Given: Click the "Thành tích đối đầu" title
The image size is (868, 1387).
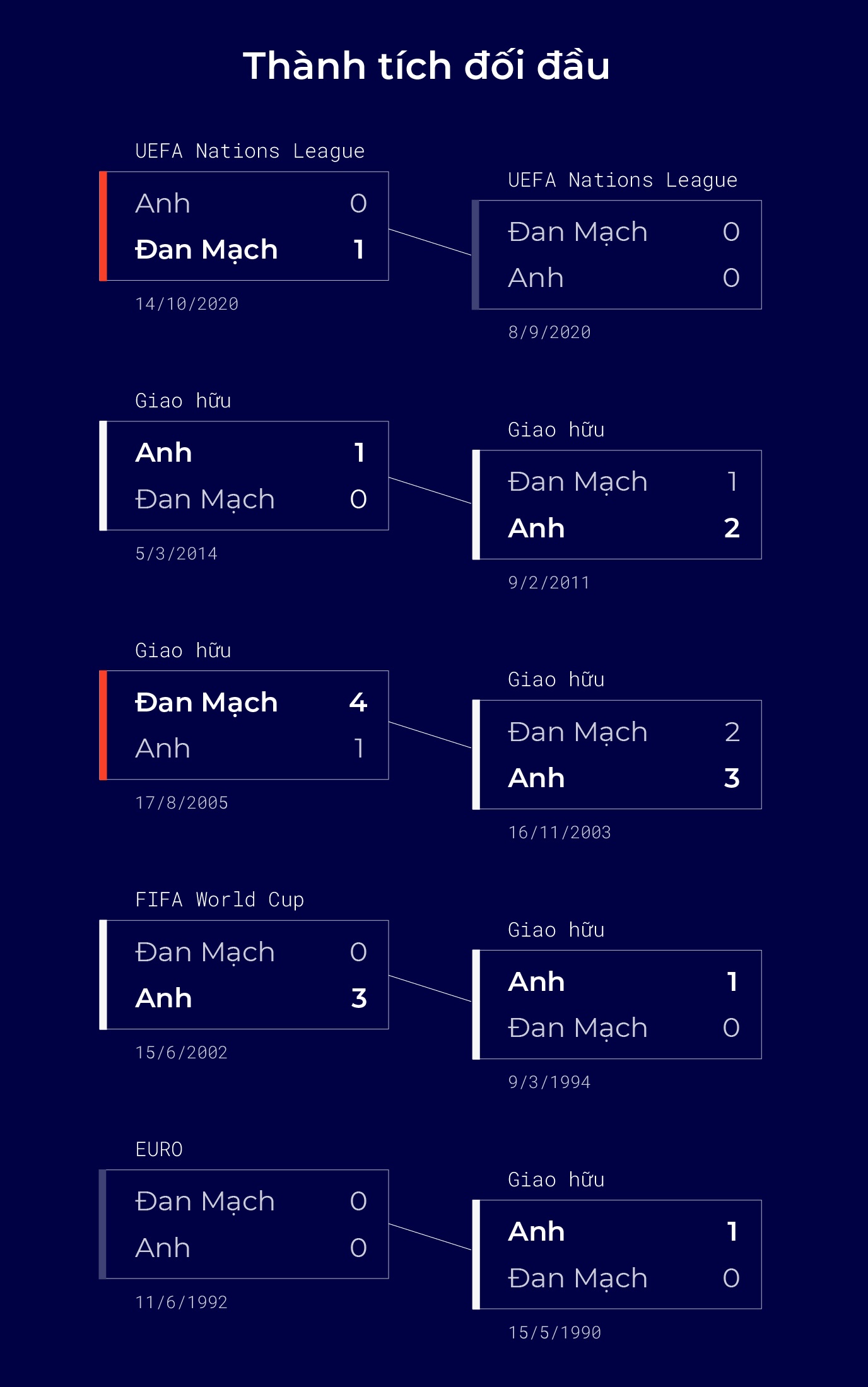Looking at the screenshot, I should [x=426, y=66].
